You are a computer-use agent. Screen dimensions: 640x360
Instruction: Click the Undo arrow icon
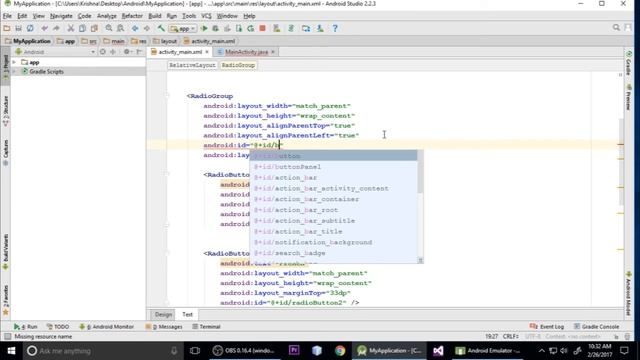point(44,28)
